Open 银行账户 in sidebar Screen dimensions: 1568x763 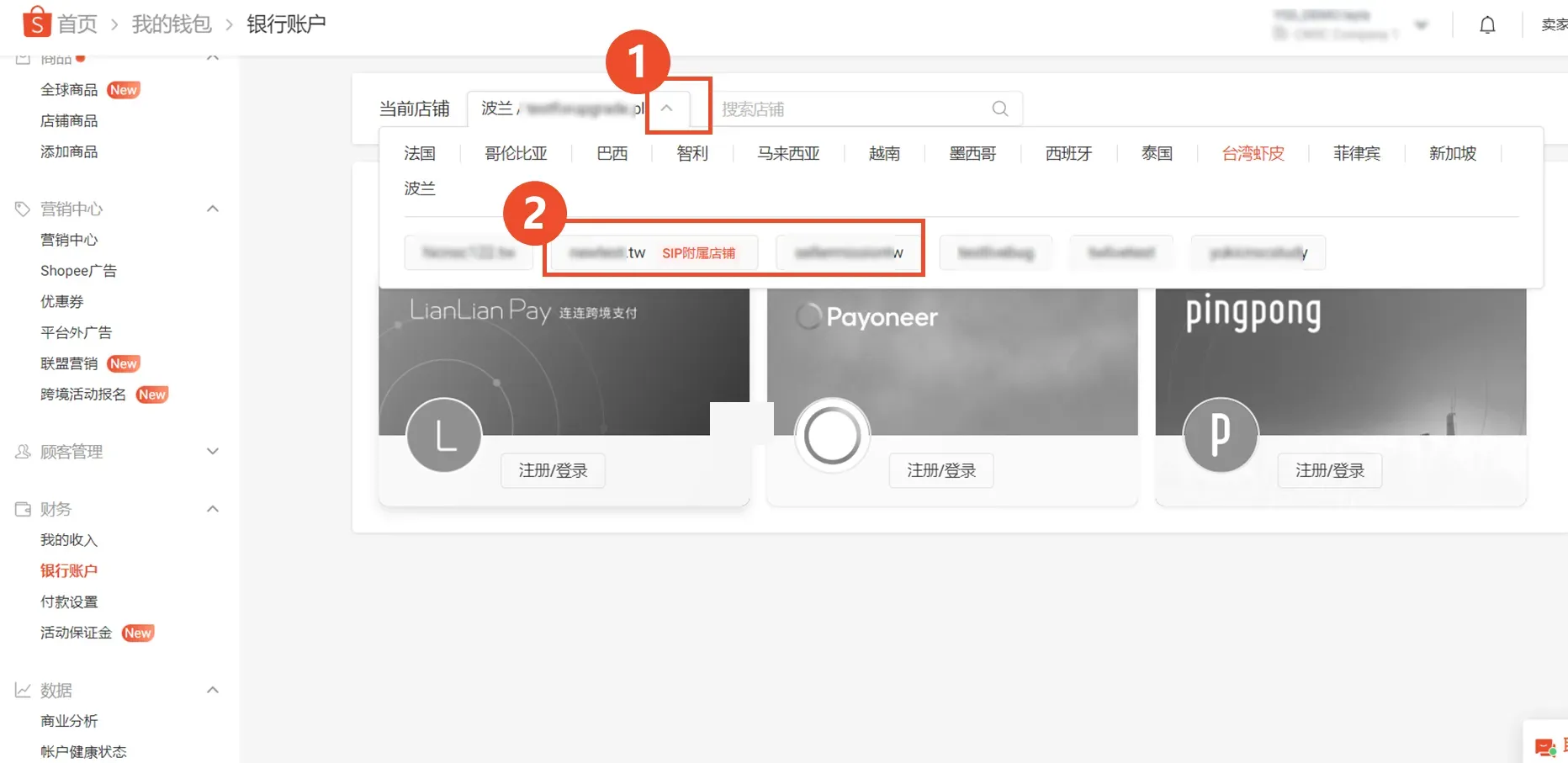coord(69,571)
